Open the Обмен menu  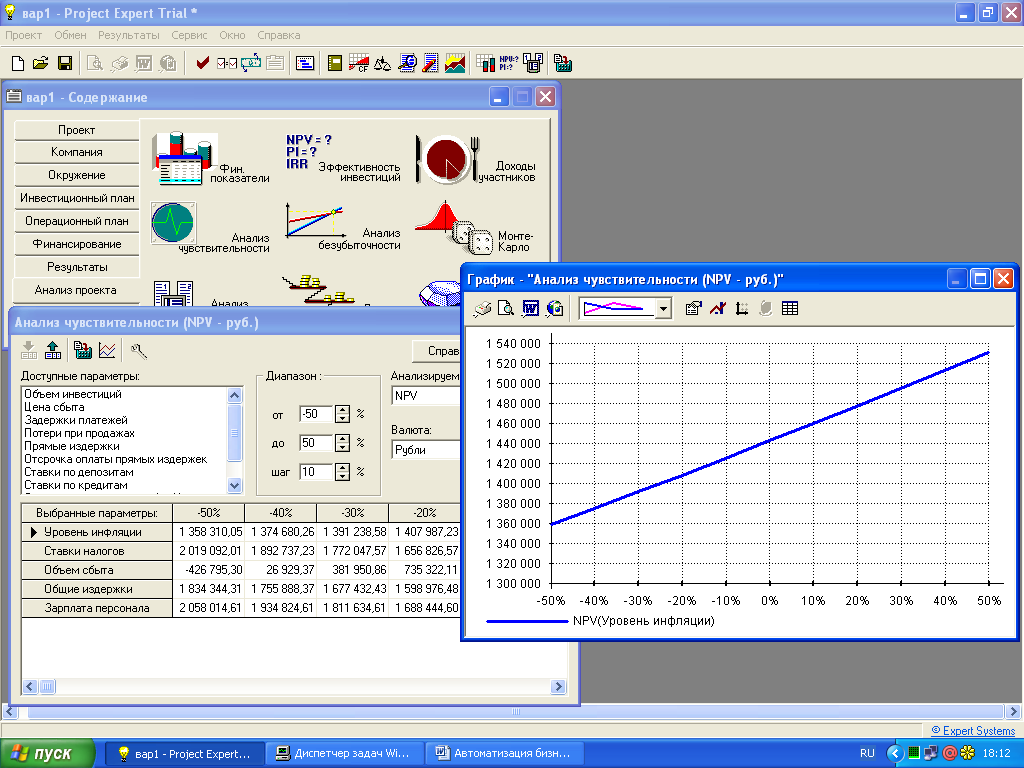tap(71, 35)
